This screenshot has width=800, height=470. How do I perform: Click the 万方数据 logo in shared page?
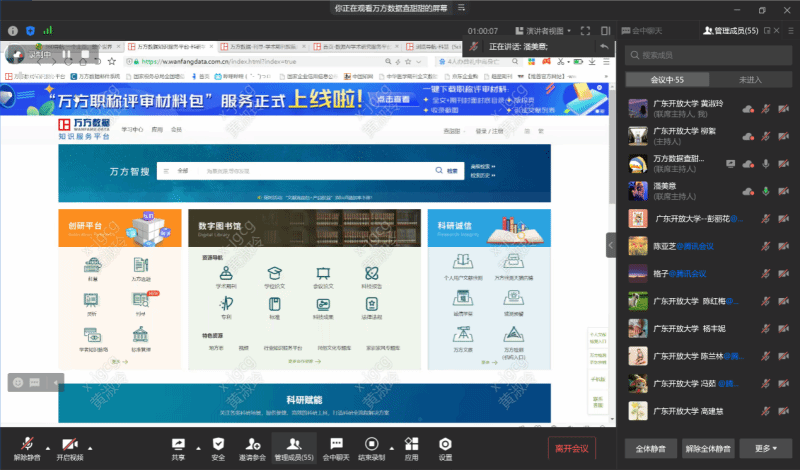[x=84, y=129]
